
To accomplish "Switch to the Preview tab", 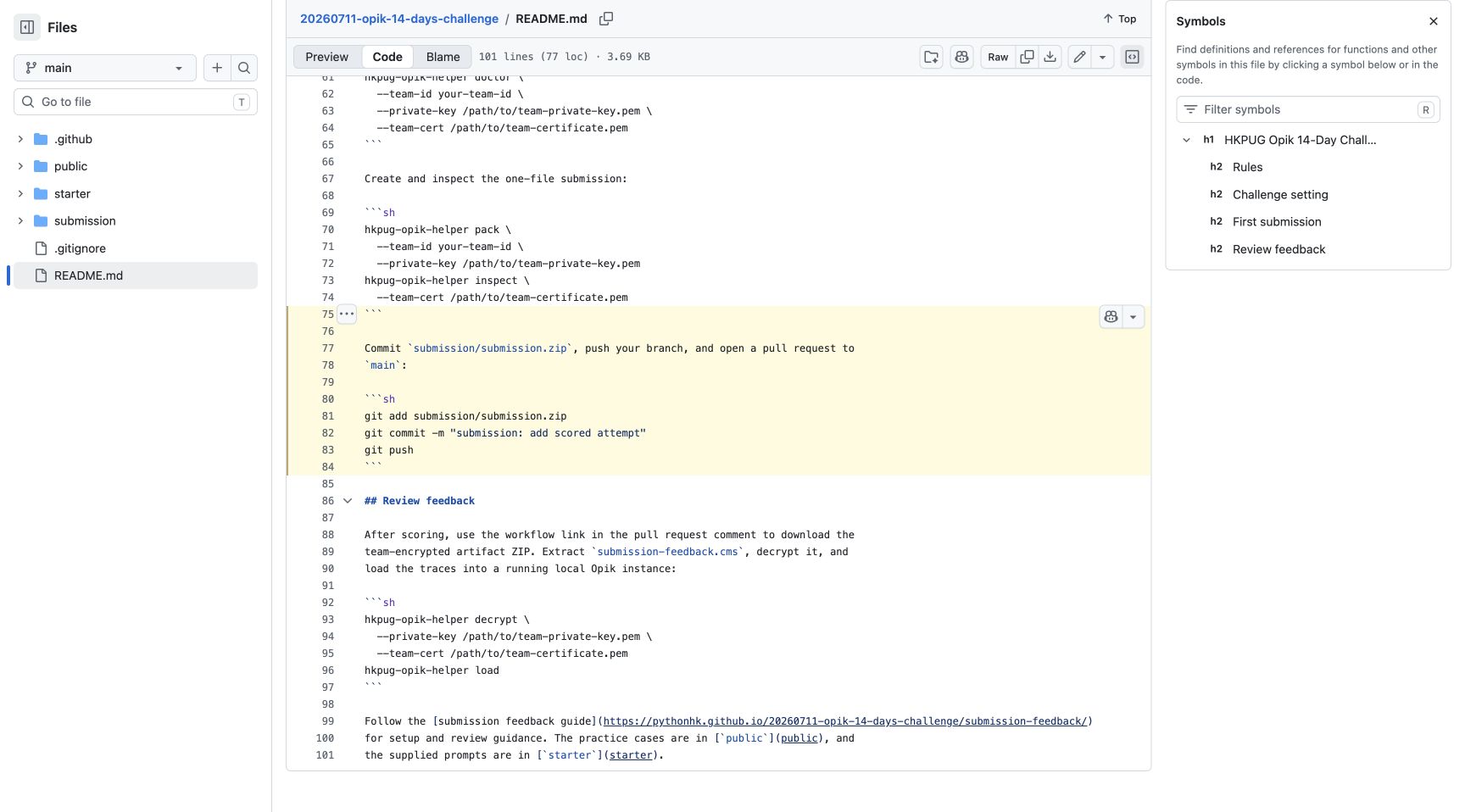I will [326, 57].
